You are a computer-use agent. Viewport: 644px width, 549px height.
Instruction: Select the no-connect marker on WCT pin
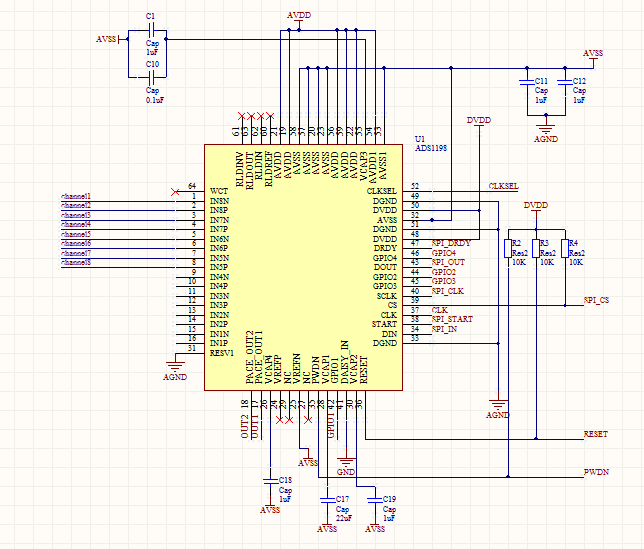tap(175, 192)
